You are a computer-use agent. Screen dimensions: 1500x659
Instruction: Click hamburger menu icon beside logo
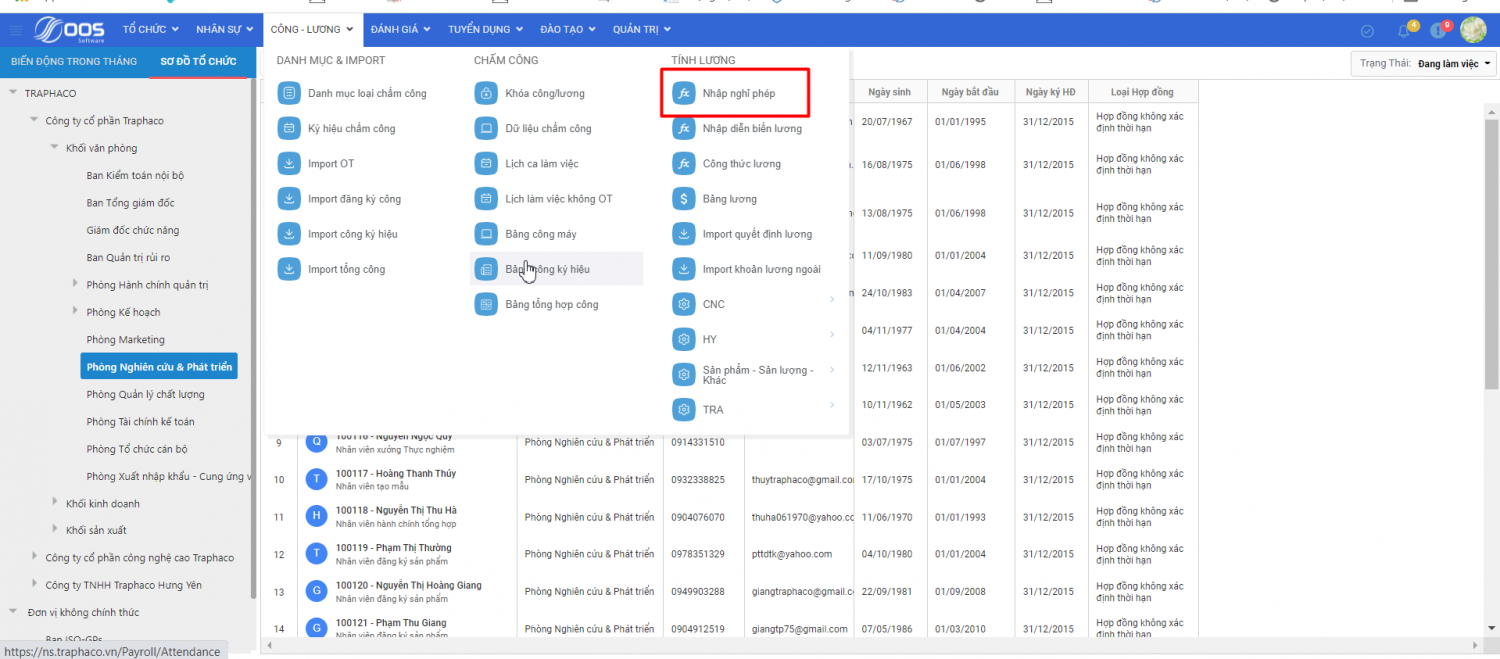(x=15, y=30)
